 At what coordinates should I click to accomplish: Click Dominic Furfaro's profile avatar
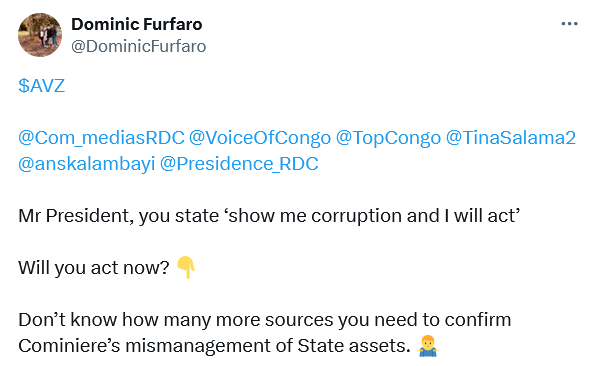tap(40, 35)
